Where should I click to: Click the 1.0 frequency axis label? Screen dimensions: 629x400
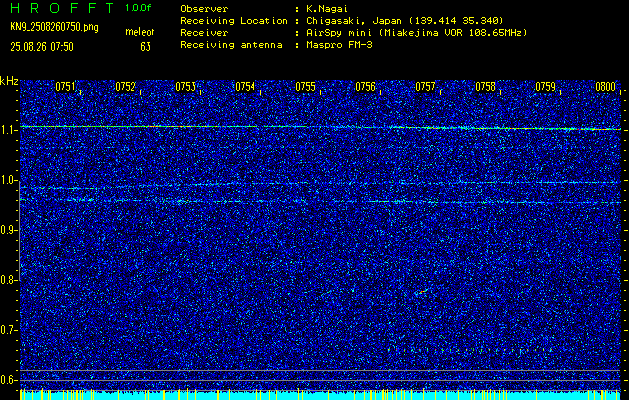[8, 181]
